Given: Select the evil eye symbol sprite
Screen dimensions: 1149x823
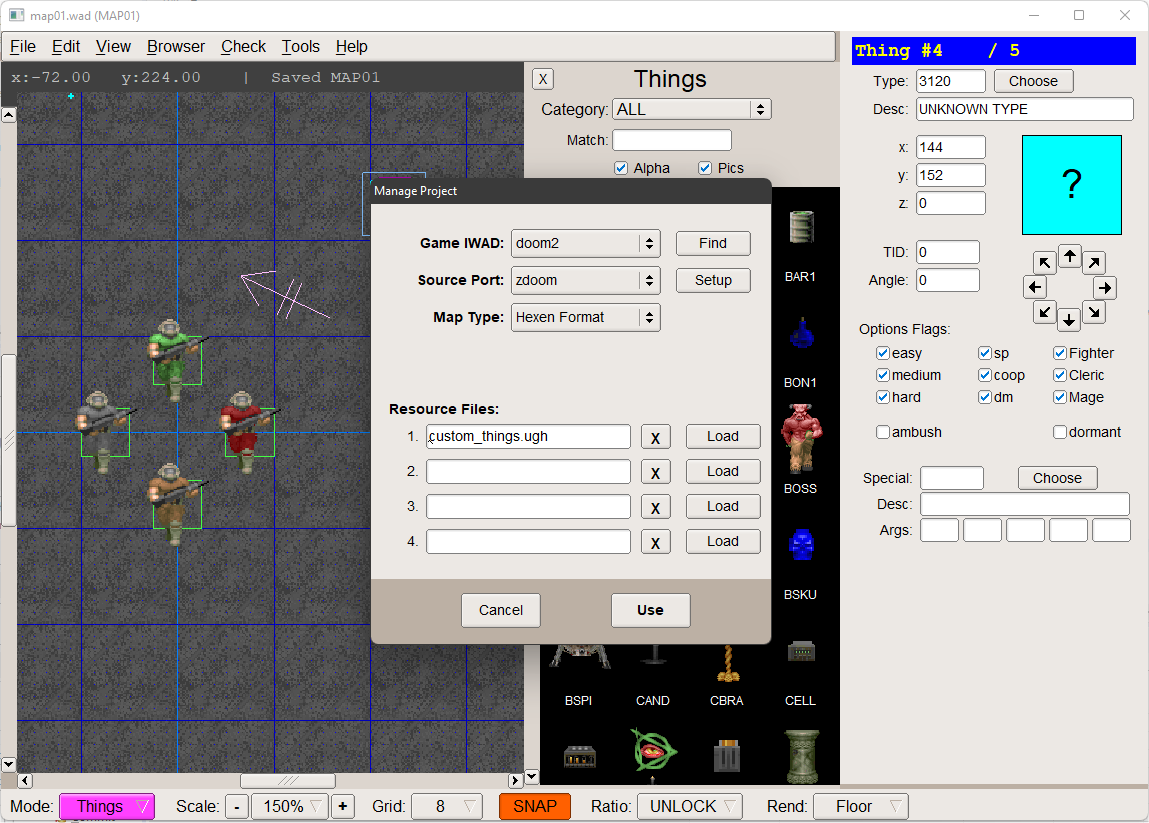Looking at the screenshot, I should (x=653, y=753).
